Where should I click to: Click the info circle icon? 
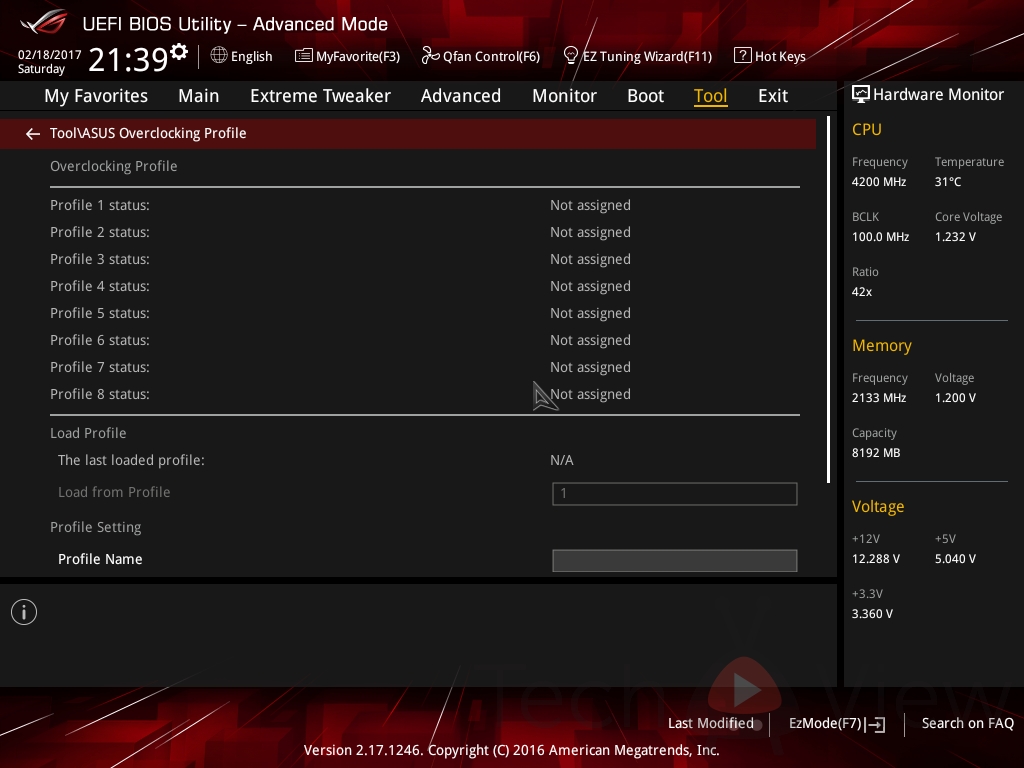(x=24, y=612)
